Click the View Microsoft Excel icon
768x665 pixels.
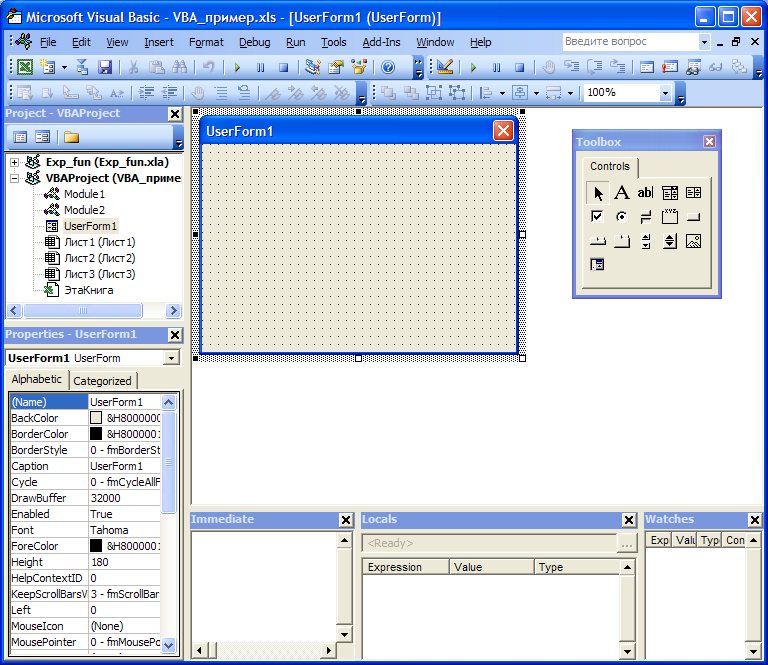25,67
